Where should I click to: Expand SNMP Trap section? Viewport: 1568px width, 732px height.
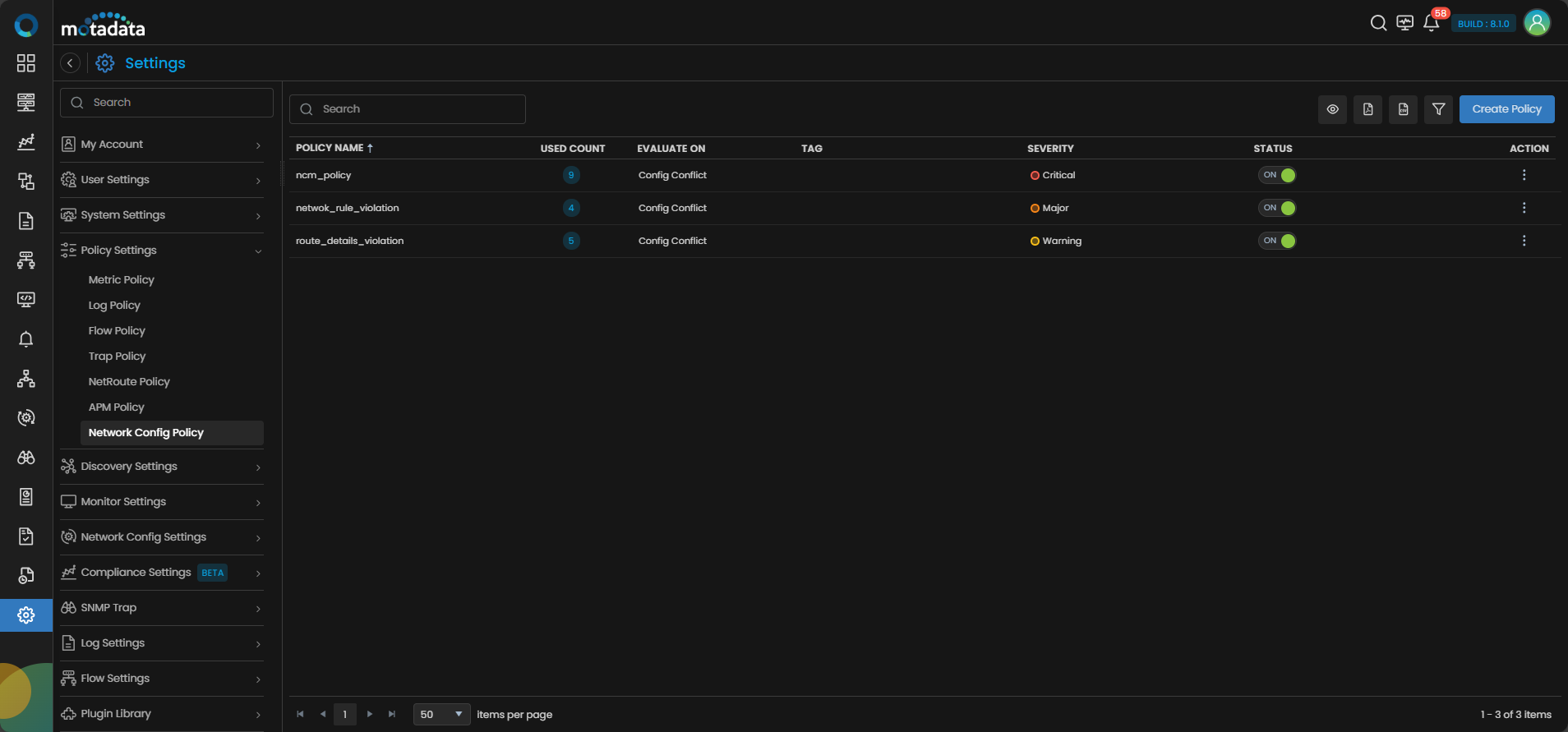pyautogui.click(x=162, y=608)
